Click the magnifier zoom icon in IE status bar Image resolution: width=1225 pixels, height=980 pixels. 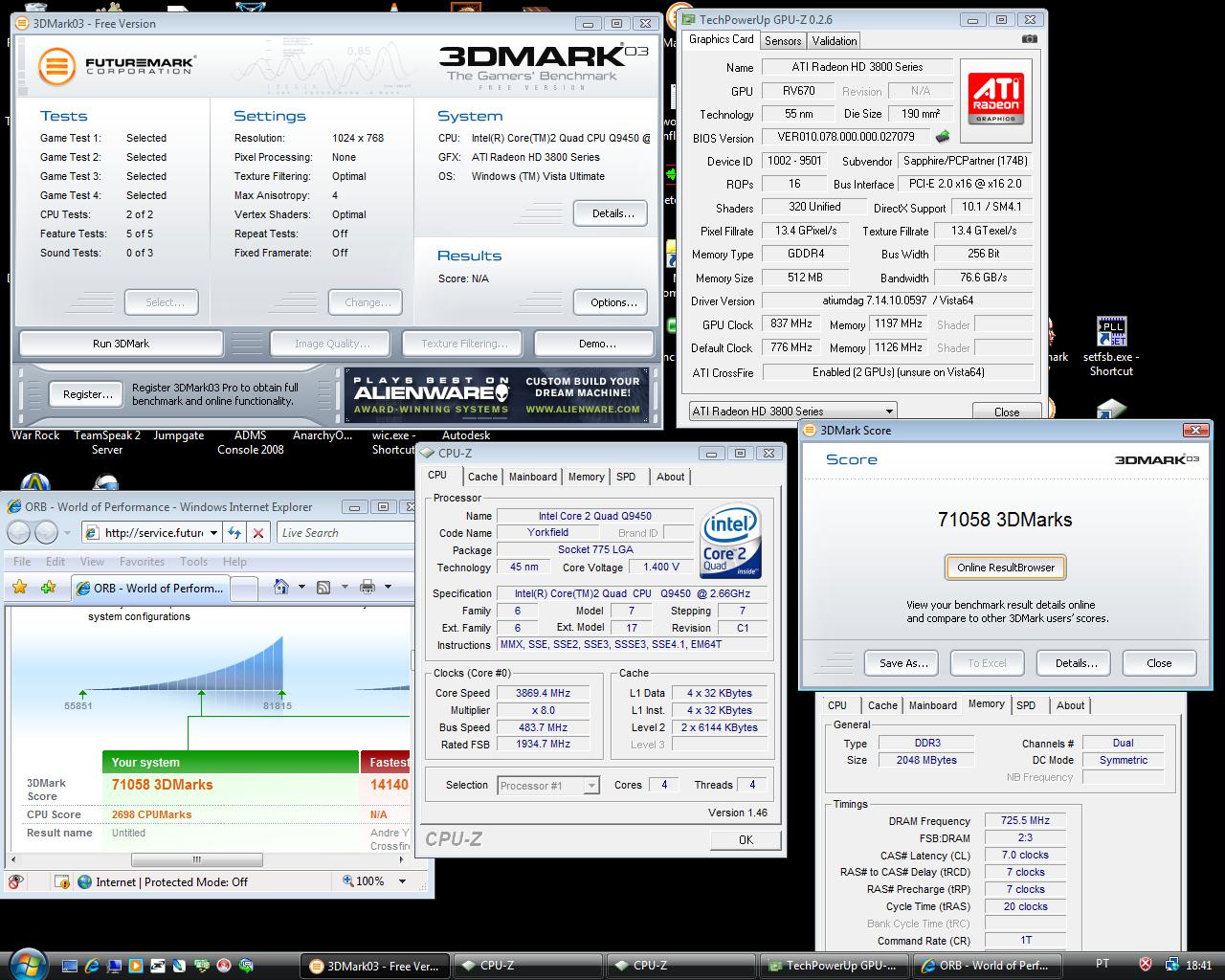[346, 881]
